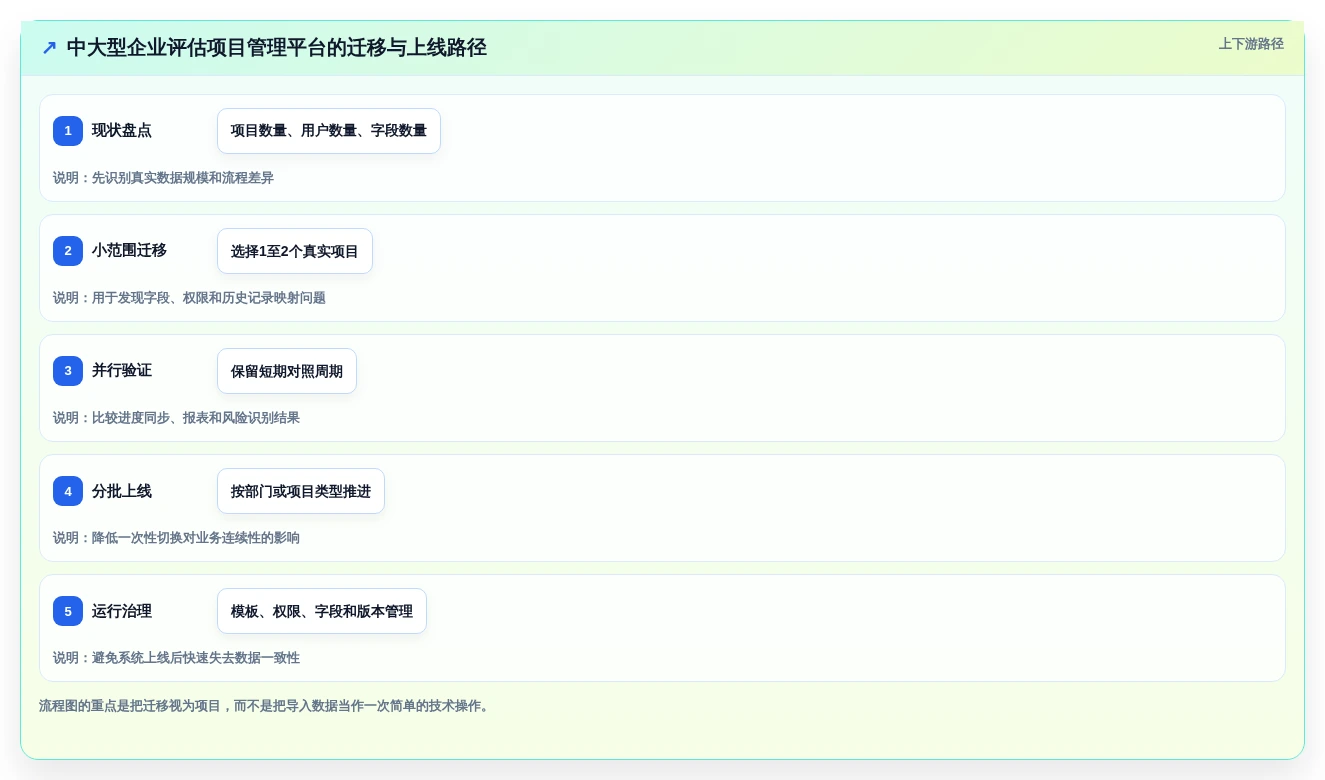Click step number 4 badge
The image size is (1325, 780).
(x=68, y=491)
